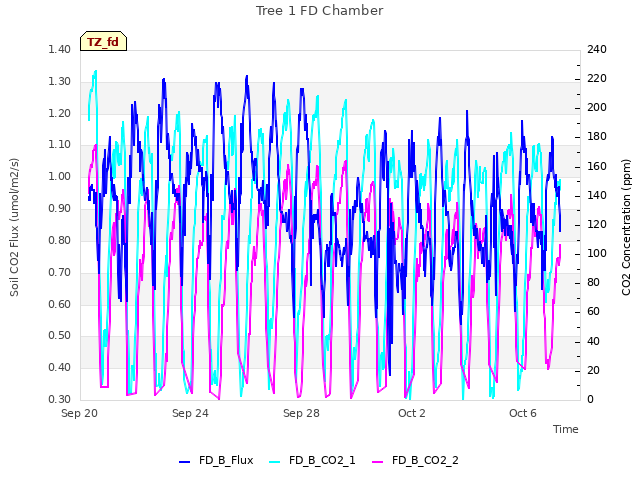Click the 80 right axis value
Screen dimensions: 640x480
pos(593,283)
